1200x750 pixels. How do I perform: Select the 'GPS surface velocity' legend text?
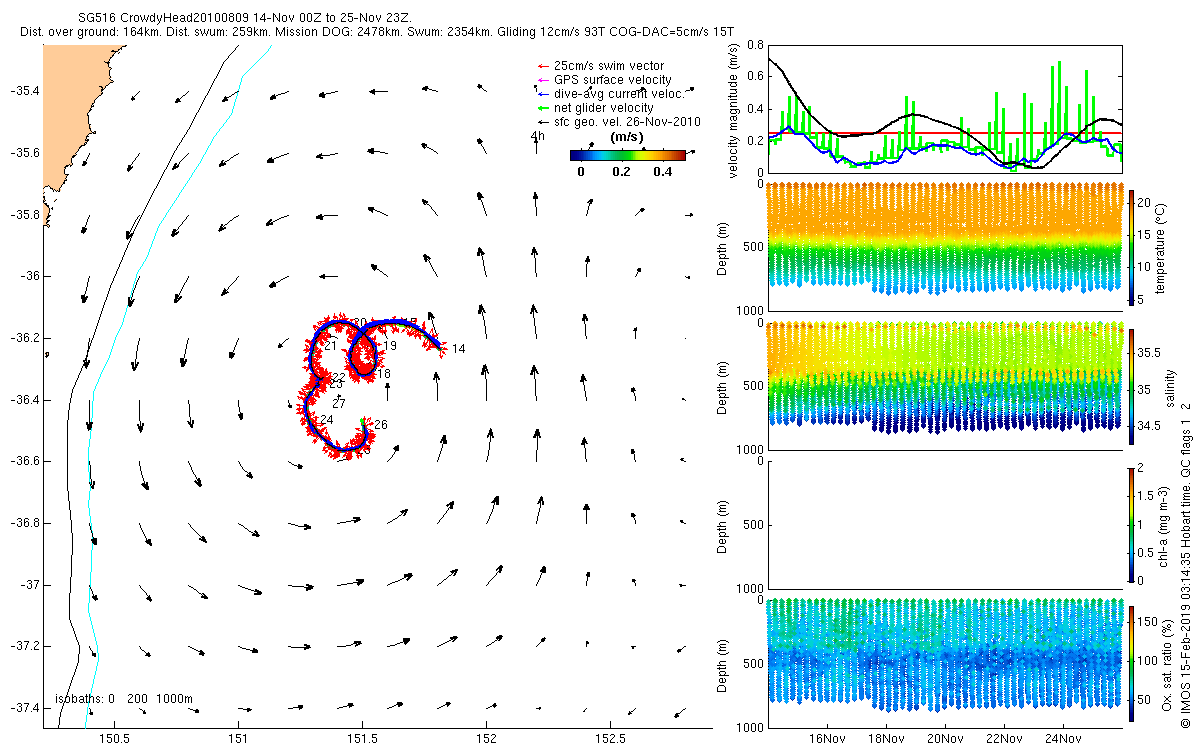click(x=612, y=80)
